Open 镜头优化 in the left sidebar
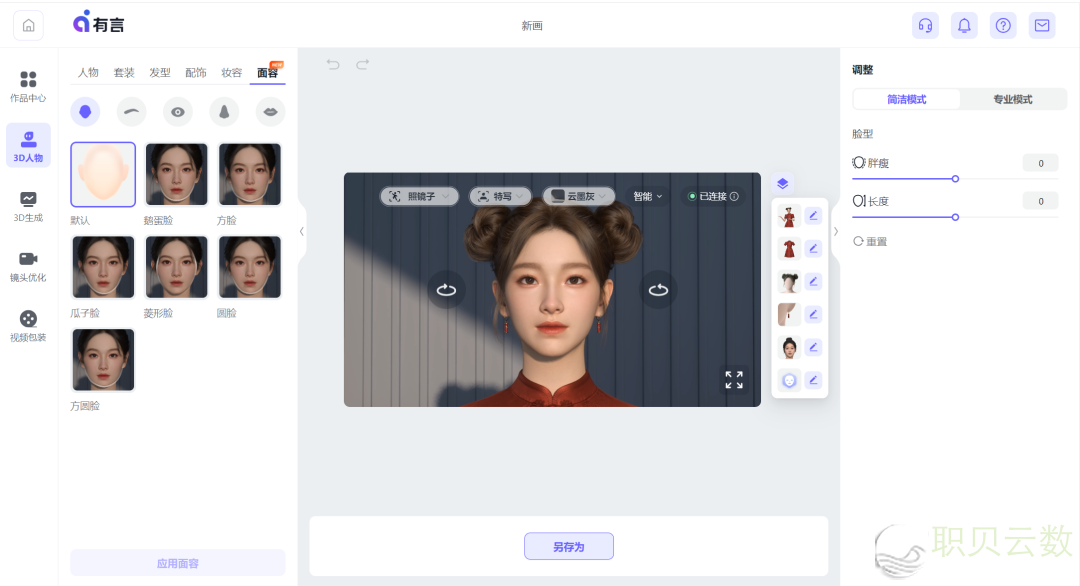This screenshot has height=586, width=1080. [x=28, y=267]
